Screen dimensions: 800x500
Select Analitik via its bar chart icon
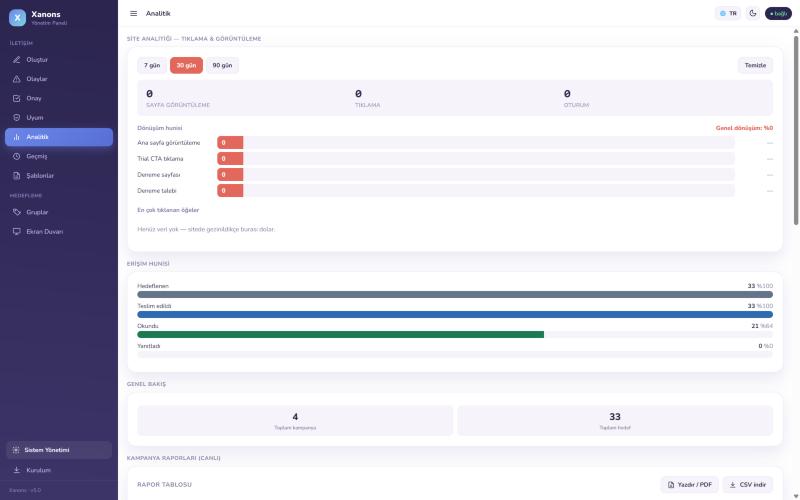[16, 137]
